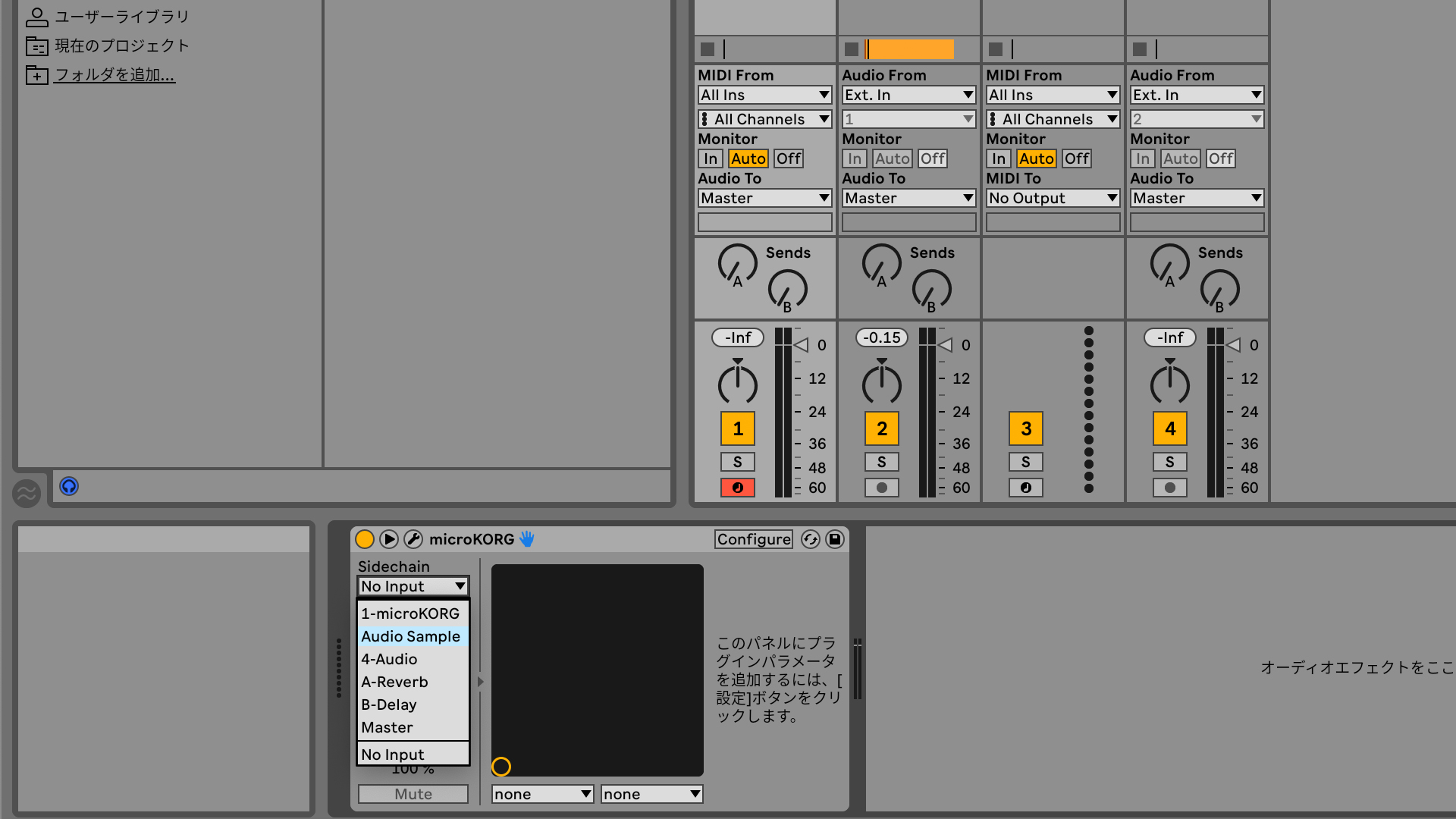Open track 3 MIDI To No Output dropdown
The image size is (1456, 819).
tap(1053, 198)
